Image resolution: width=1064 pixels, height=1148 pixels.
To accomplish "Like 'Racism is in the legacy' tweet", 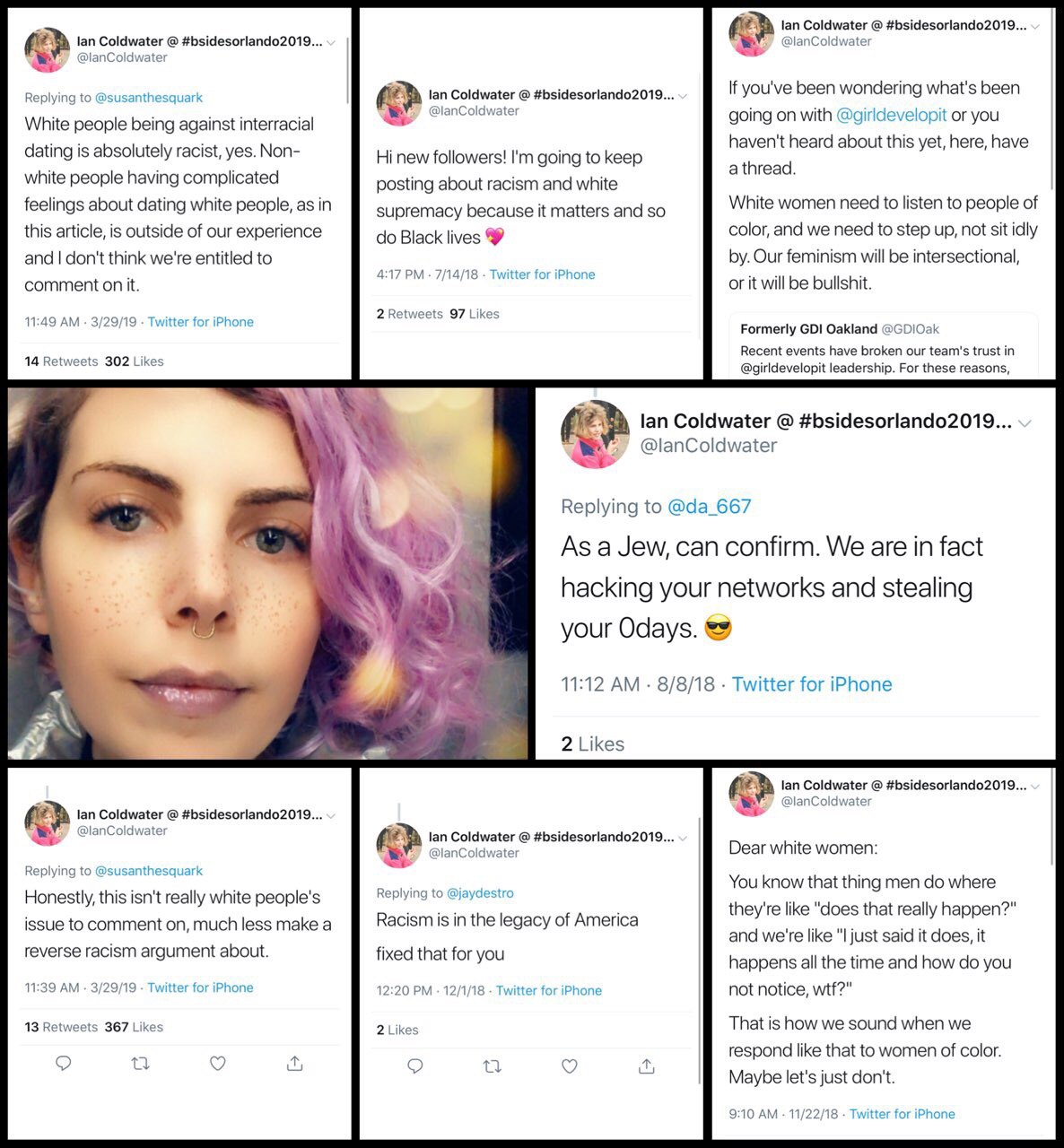I will pos(569,1066).
